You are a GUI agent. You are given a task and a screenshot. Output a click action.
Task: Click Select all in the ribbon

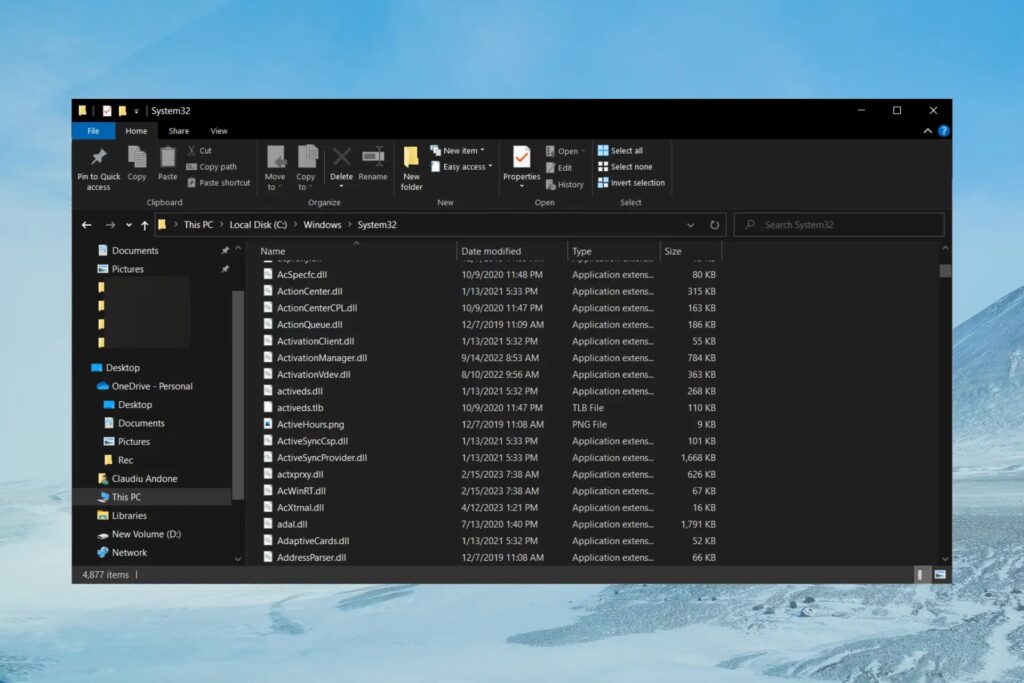point(621,151)
